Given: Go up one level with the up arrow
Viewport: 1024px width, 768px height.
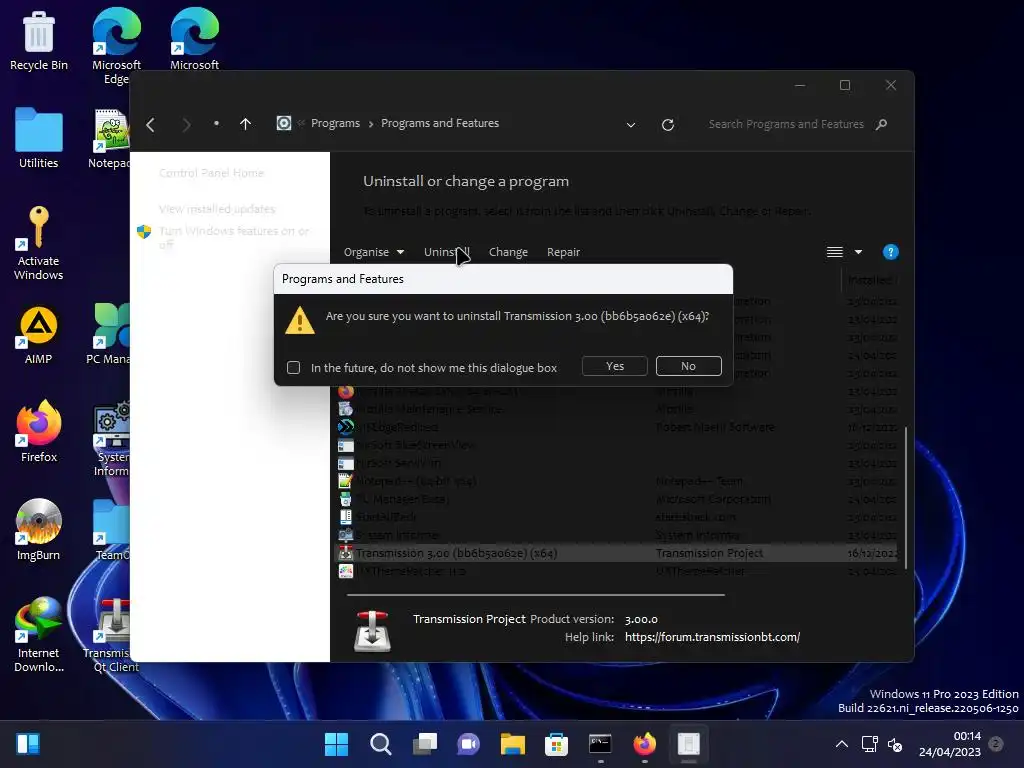Looking at the screenshot, I should pos(246,124).
